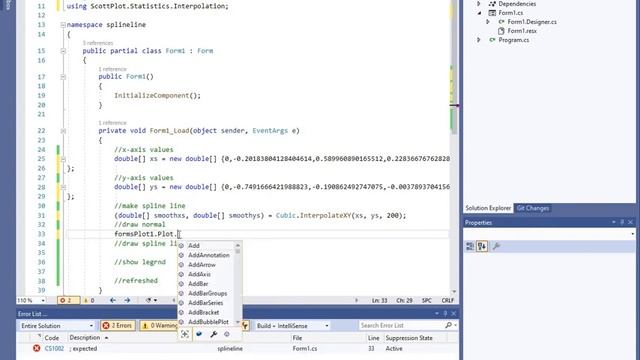Collapse the xs array initializer block
The width and height of the screenshot is (640, 360).
tap(63, 159)
